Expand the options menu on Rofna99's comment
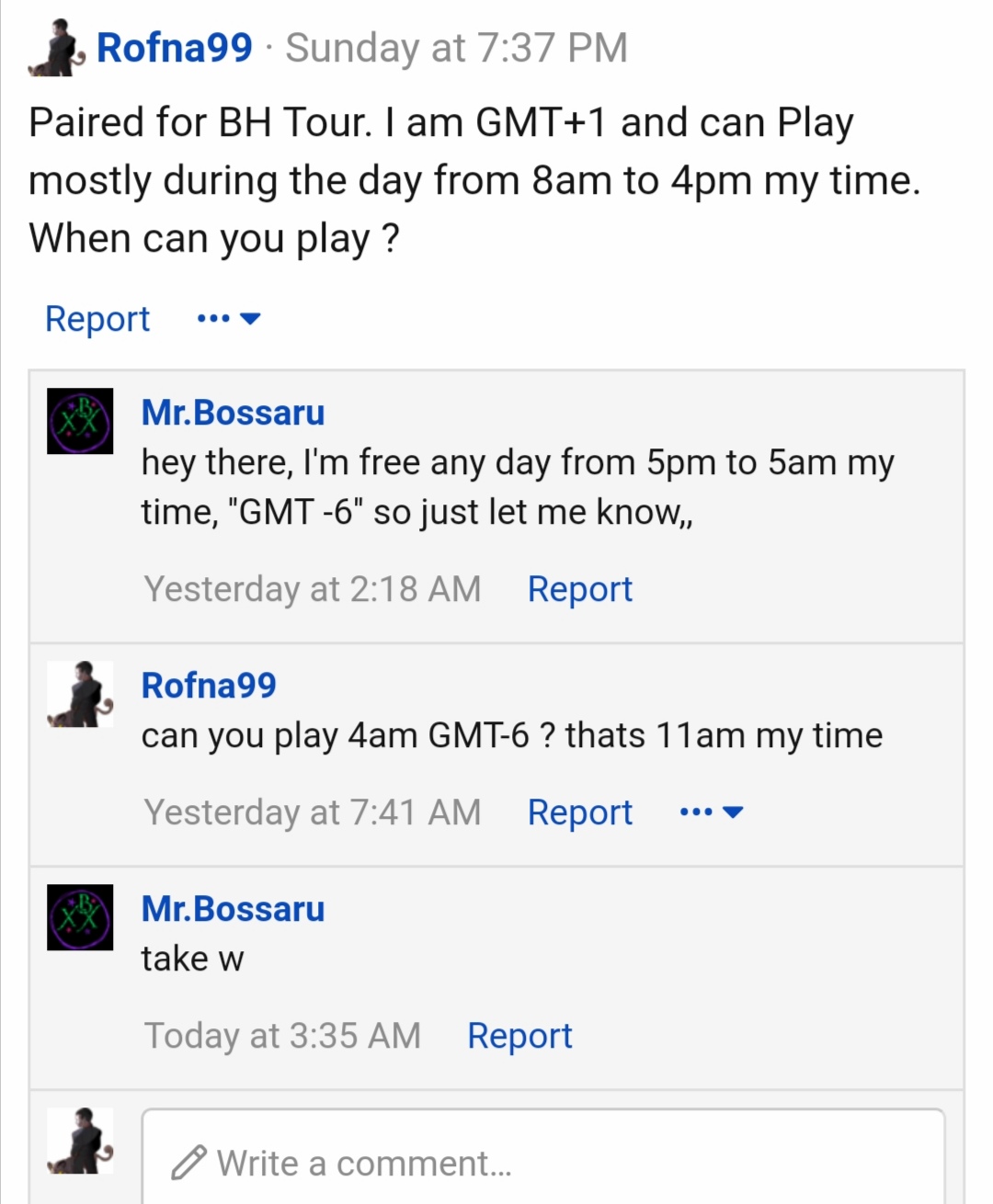 [711, 812]
